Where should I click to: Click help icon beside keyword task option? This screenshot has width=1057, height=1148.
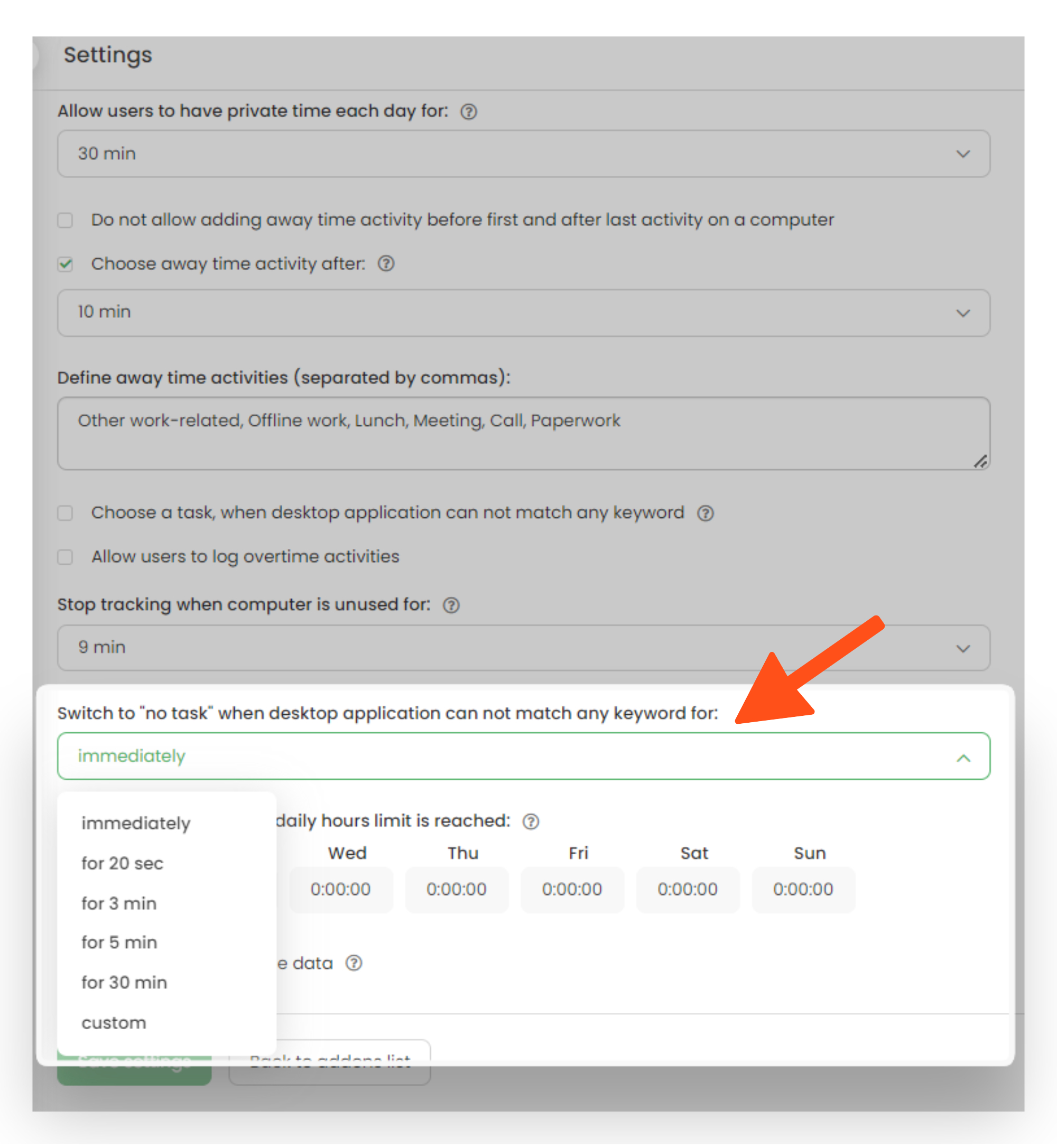tap(705, 513)
